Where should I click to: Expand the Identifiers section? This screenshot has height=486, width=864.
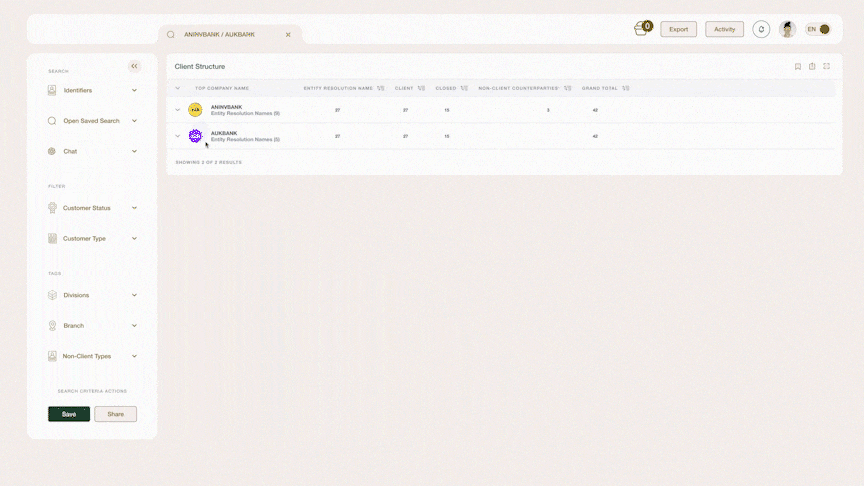point(134,90)
